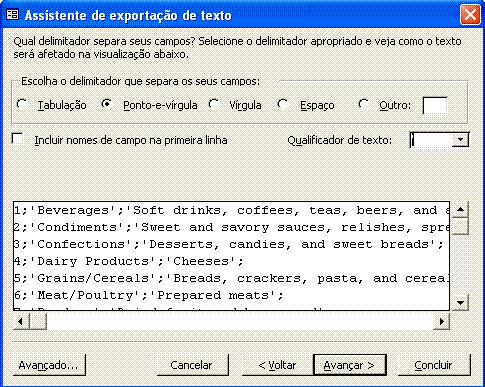Click the Outro custom delimiter text box
The width and height of the screenshot is (485, 387).
coord(435,105)
